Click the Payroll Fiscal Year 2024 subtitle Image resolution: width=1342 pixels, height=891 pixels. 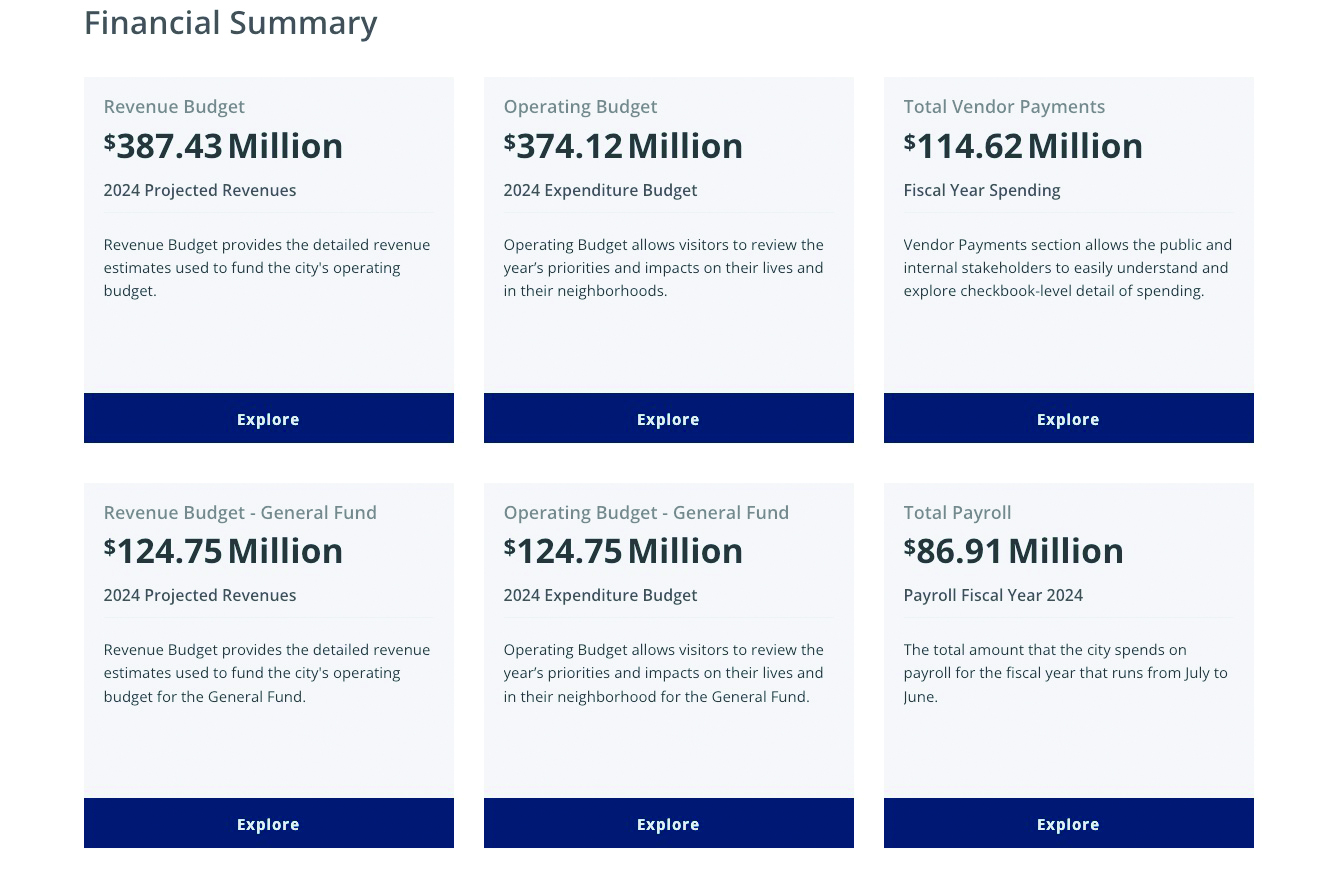tap(992, 595)
